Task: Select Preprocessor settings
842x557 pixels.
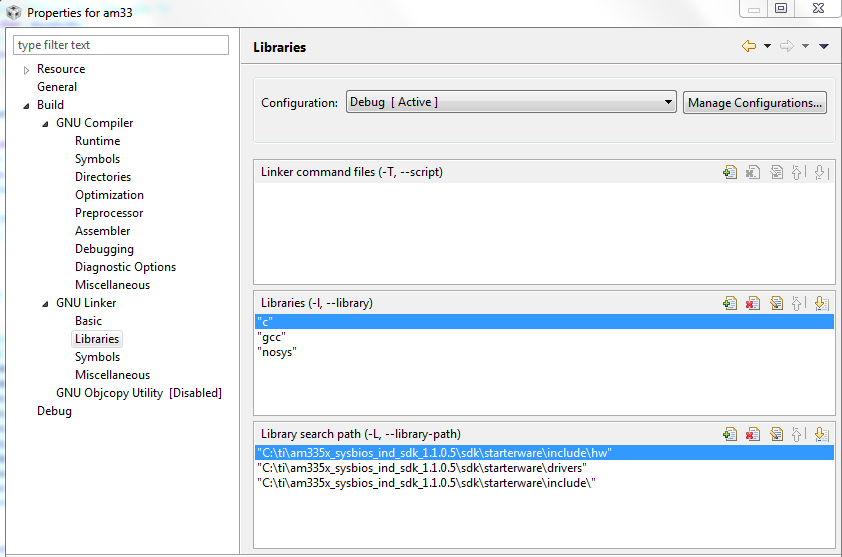Action: click(x=109, y=213)
